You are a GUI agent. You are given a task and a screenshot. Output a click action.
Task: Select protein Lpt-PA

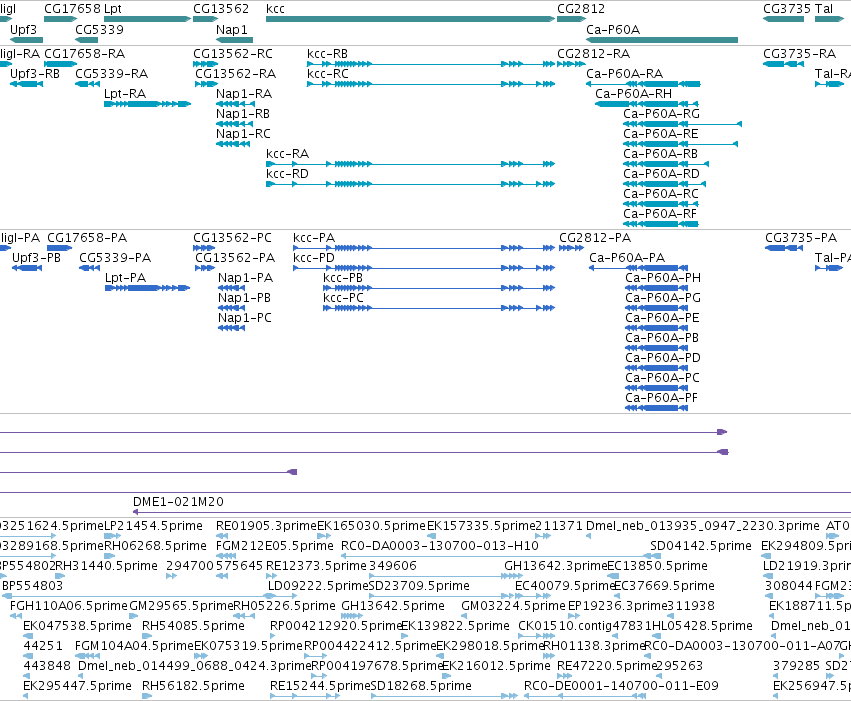coord(125,278)
